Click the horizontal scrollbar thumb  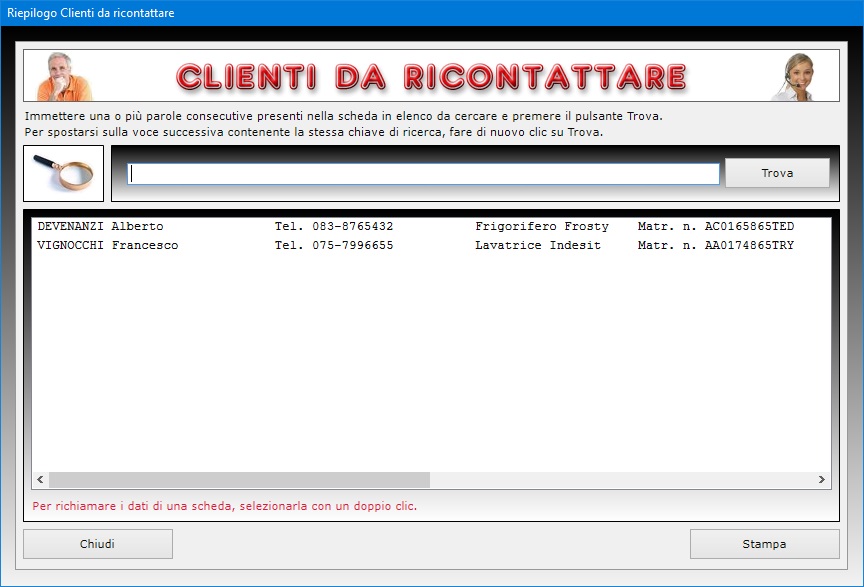[x=239, y=480]
